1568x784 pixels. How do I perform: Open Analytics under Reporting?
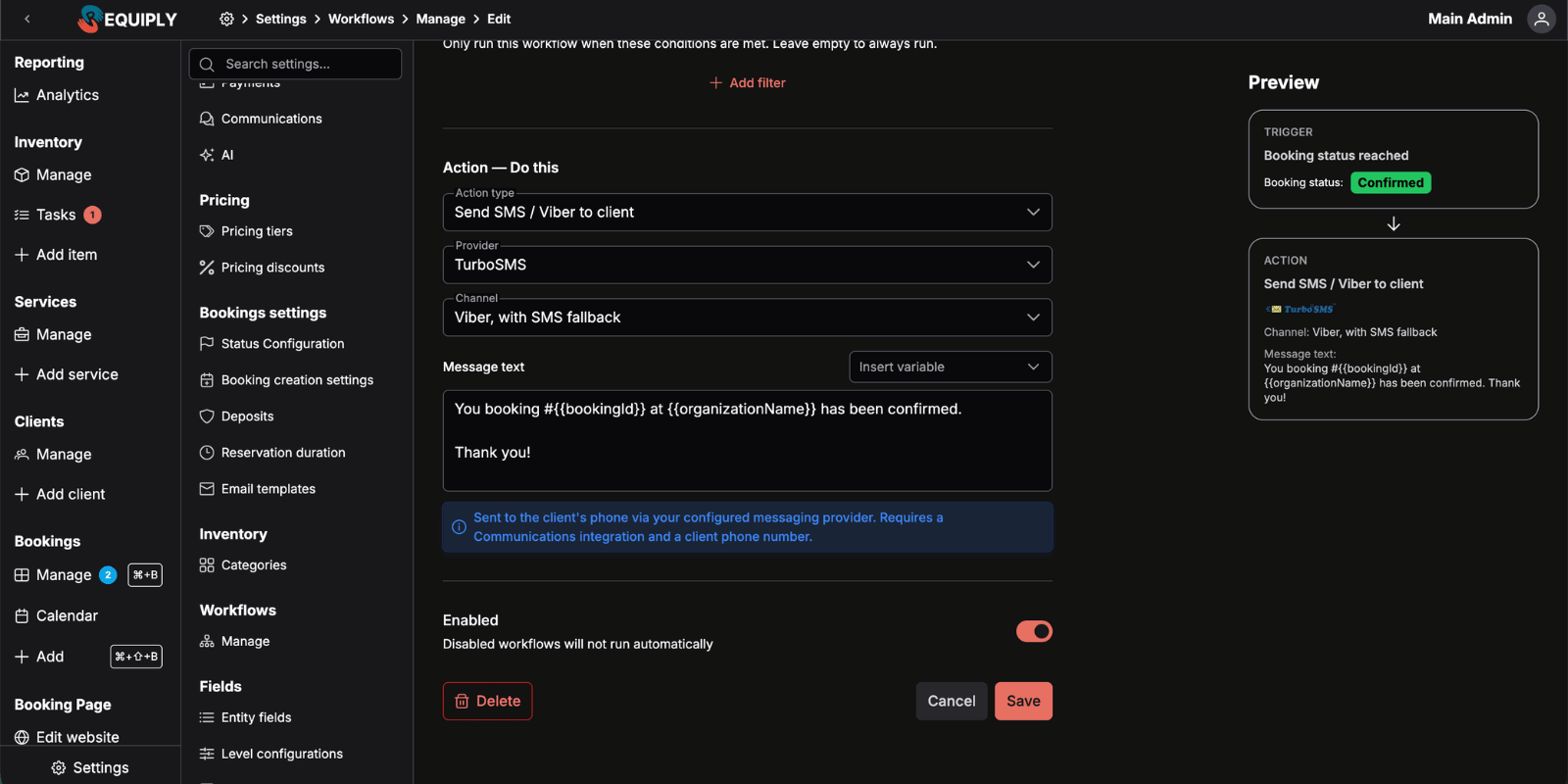tap(57, 95)
